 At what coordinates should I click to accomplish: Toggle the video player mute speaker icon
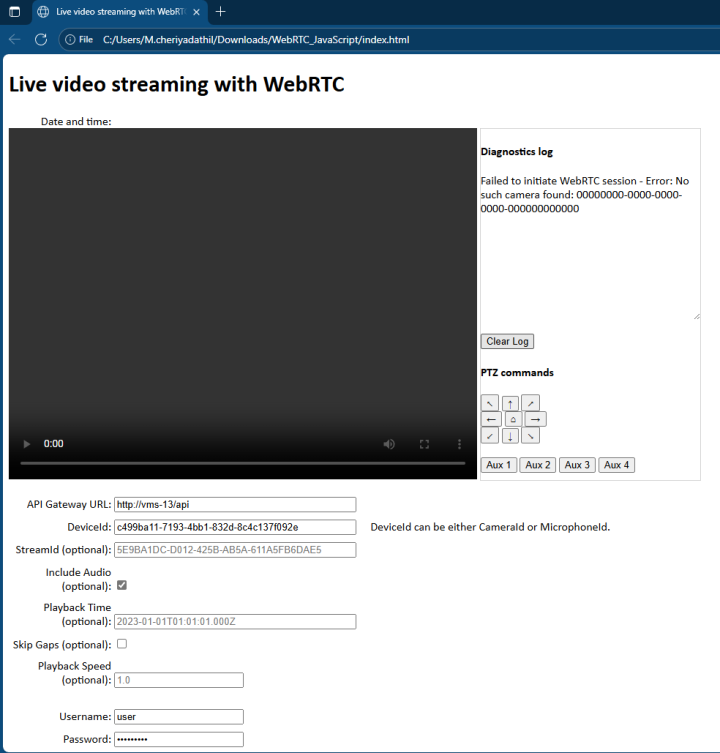tap(389, 444)
